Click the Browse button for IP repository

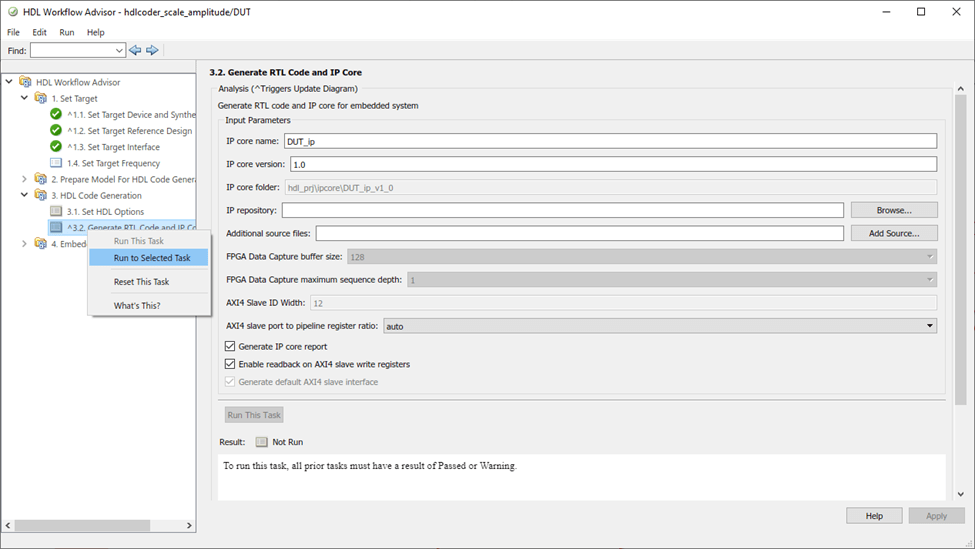(893, 210)
